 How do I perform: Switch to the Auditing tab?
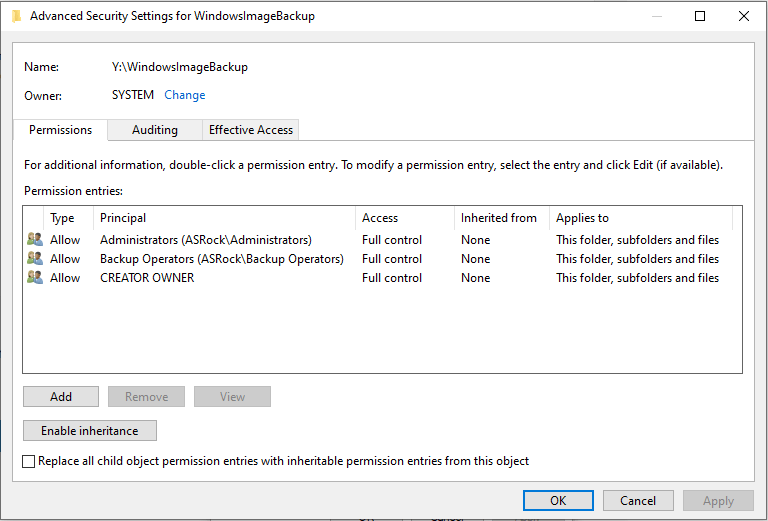[x=155, y=130]
